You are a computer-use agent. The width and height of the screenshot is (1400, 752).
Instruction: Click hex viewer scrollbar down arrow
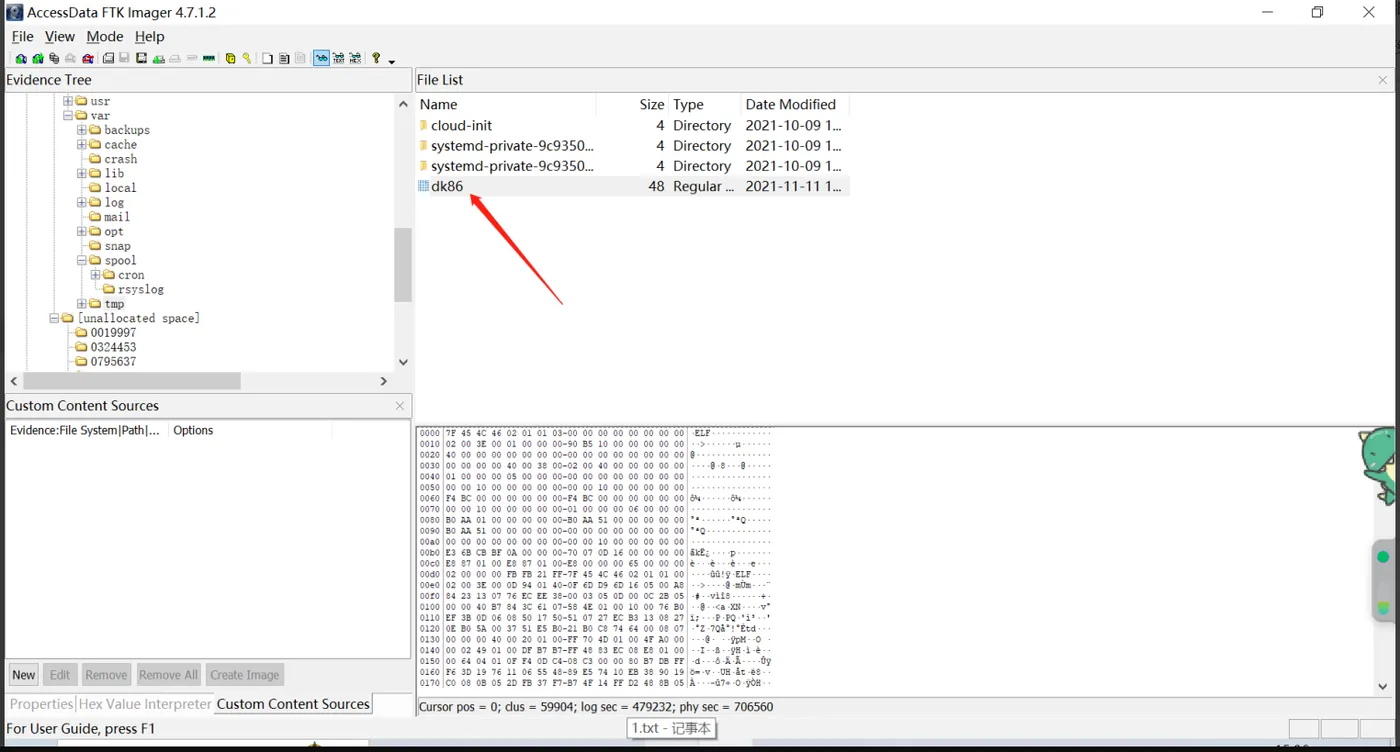click(1383, 687)
